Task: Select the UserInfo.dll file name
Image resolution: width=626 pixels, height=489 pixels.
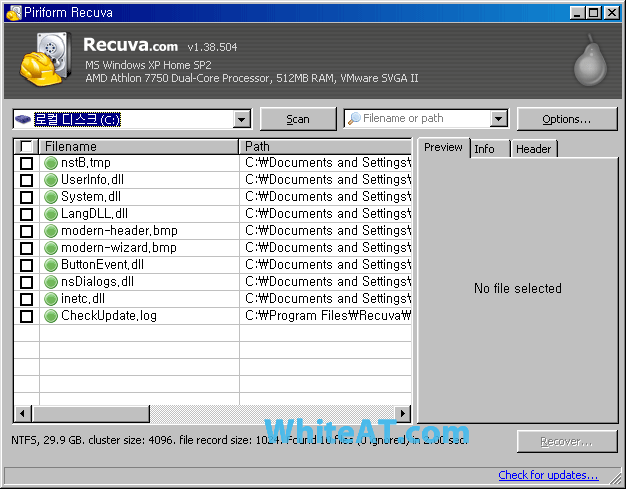Action: click(x=92, y=180)
